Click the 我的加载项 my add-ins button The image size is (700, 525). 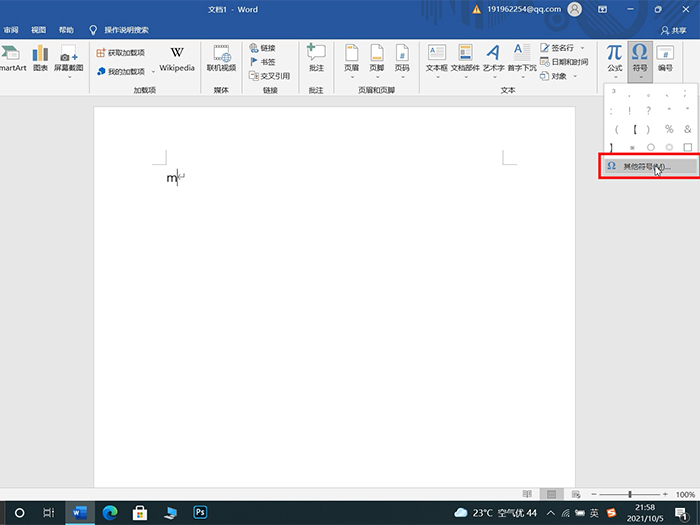pos(121,71)
